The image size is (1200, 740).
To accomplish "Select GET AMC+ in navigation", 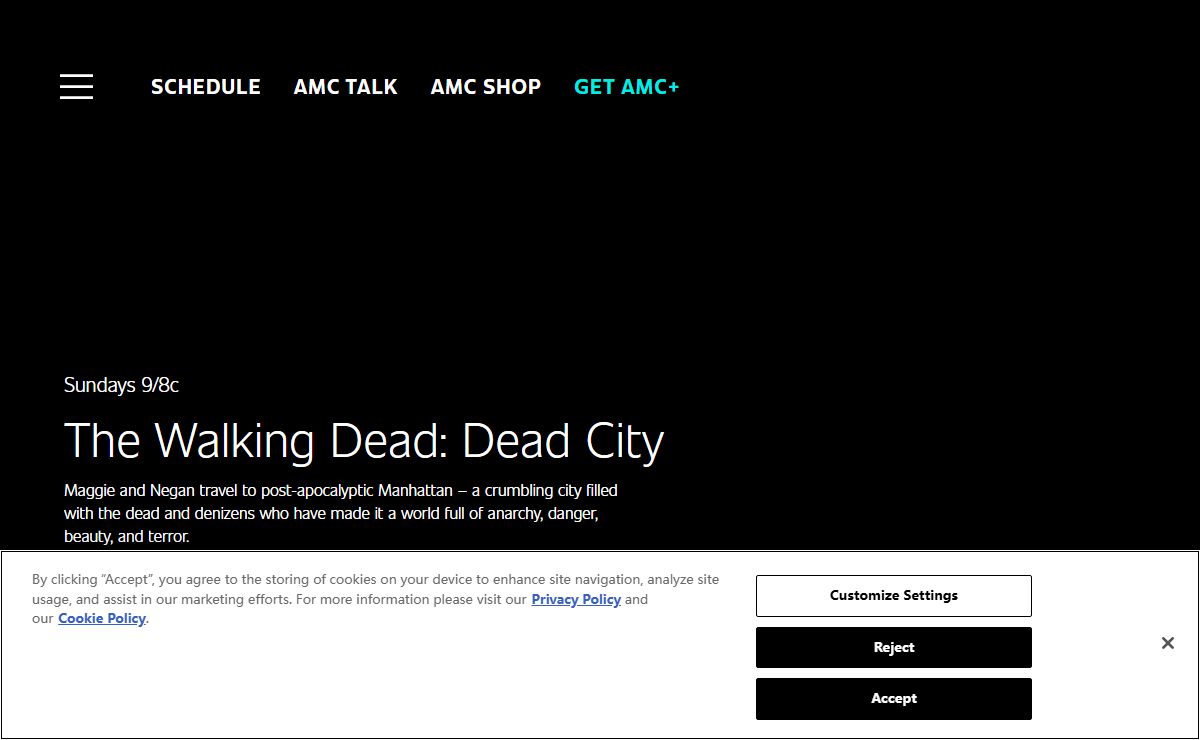I will (x=627, y=87).
